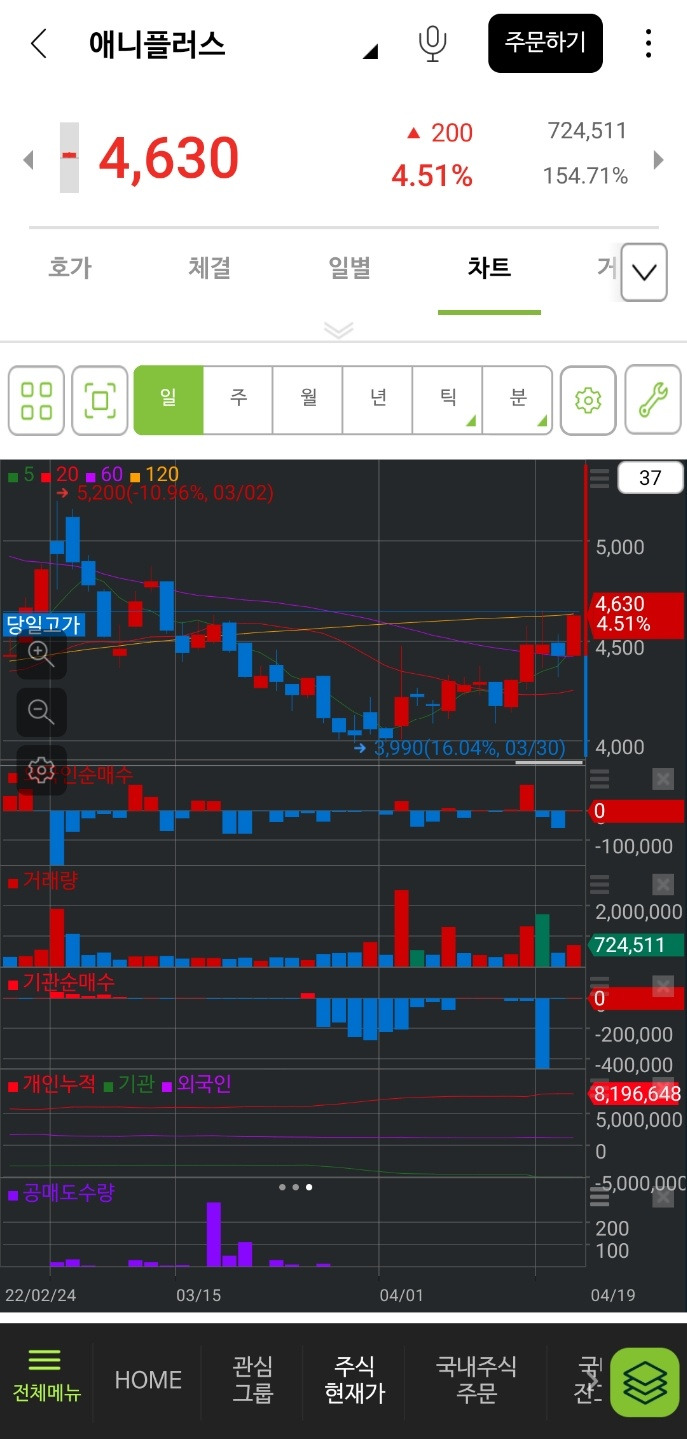Screen dimensions: 687x1439
Task: Tap the 154.71% volume ratio
Action: 585,177
